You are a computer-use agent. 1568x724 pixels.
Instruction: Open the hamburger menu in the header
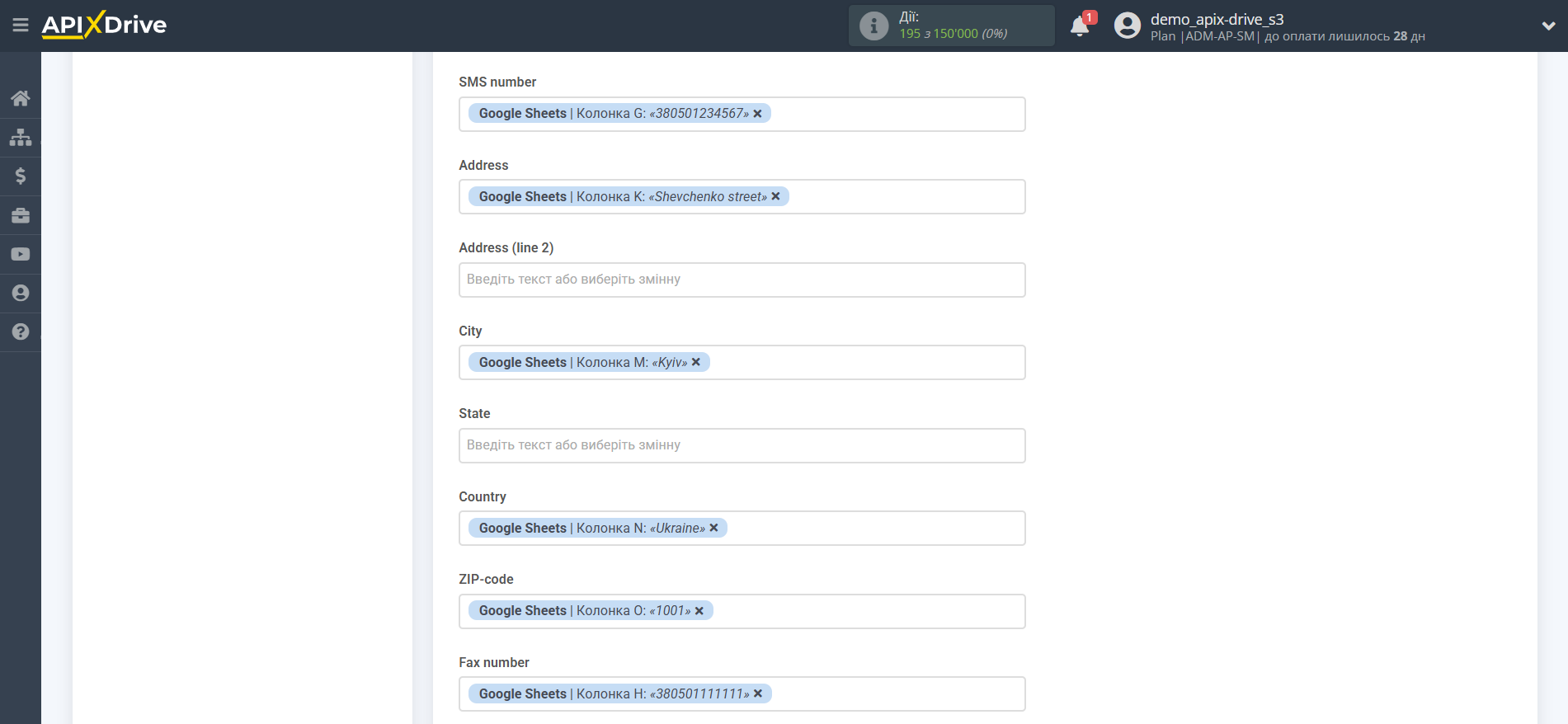(21, 26)
